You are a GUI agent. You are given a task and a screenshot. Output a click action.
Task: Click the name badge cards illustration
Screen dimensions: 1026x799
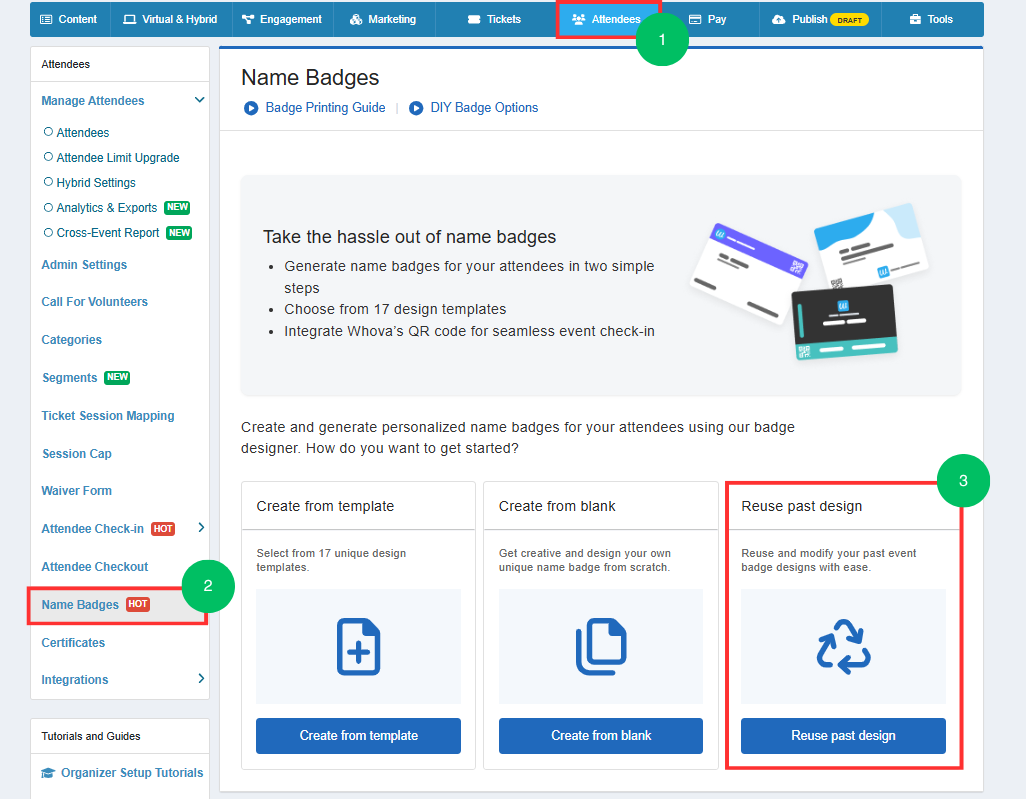(x=809, y=283)
